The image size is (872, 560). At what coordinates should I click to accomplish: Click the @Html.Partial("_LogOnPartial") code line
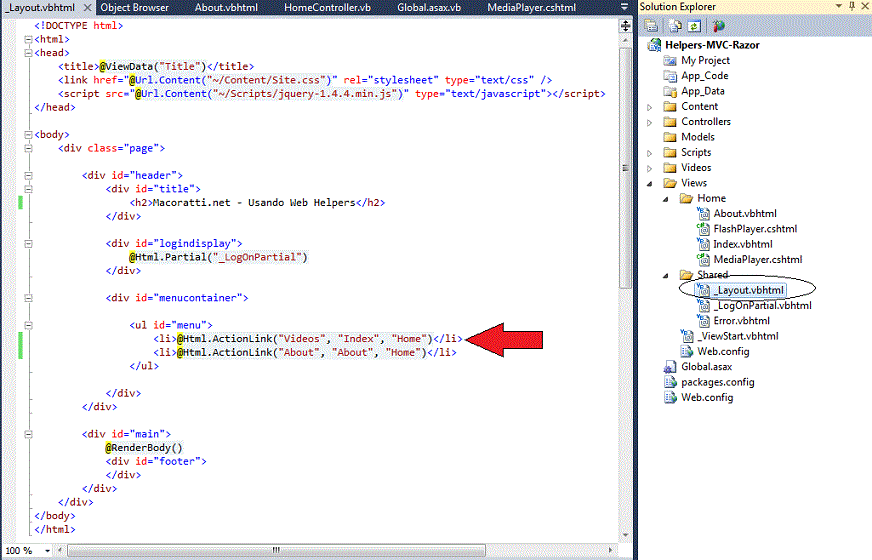218,257
